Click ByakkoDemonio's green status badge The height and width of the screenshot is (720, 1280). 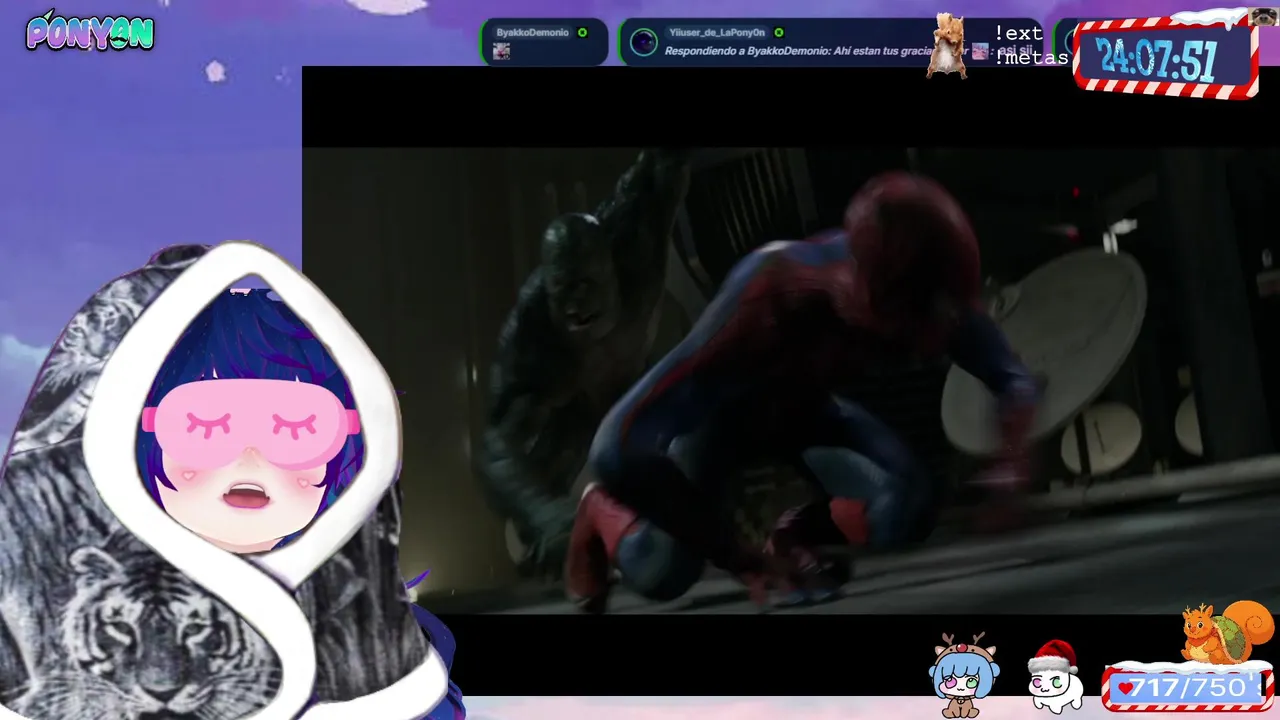click(582, 33)
